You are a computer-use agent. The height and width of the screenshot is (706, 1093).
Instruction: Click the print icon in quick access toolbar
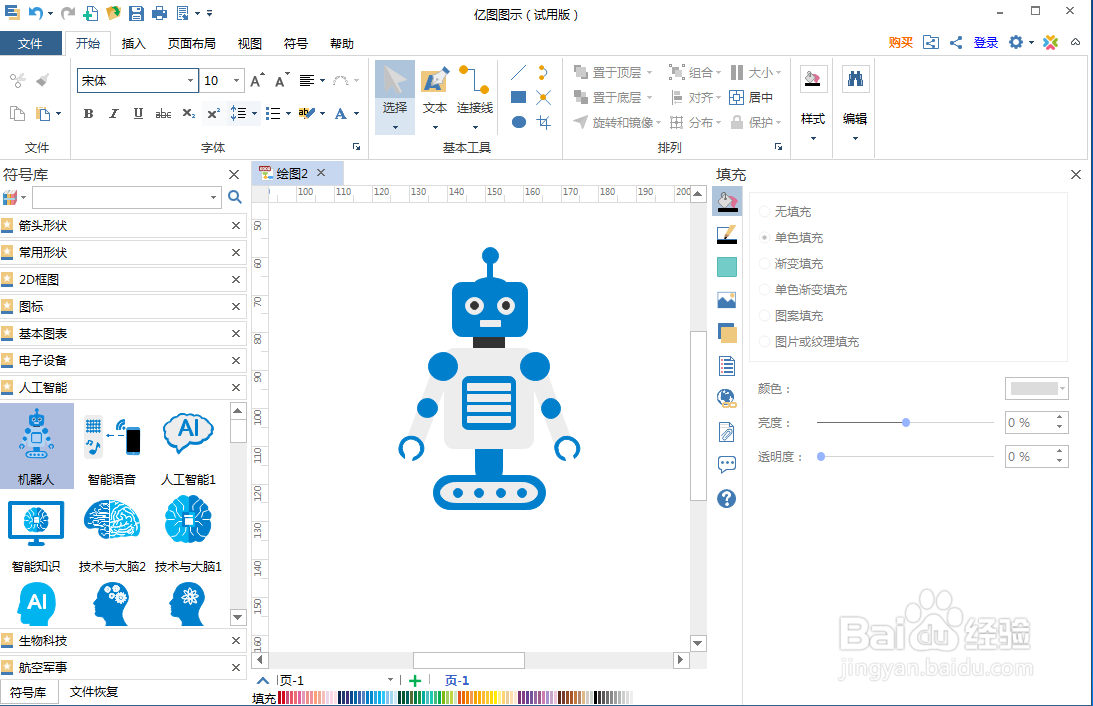coord(160,13)
